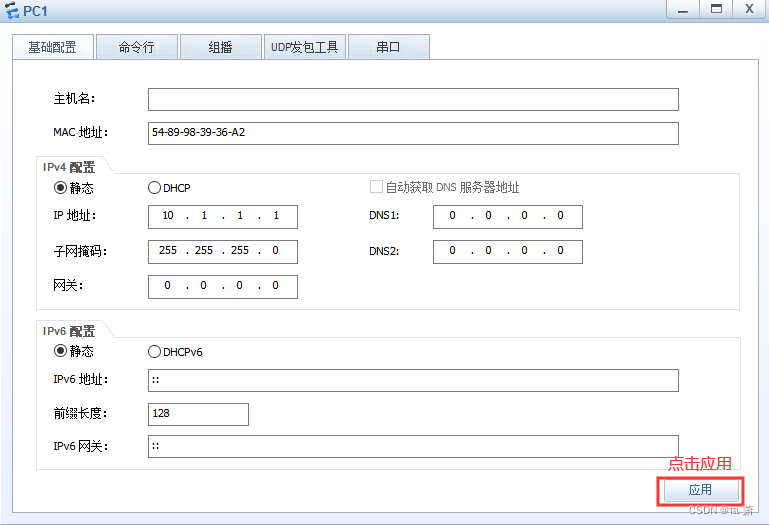
Task: Open the UDP发包工具 tab
Action: coord(305,47)
